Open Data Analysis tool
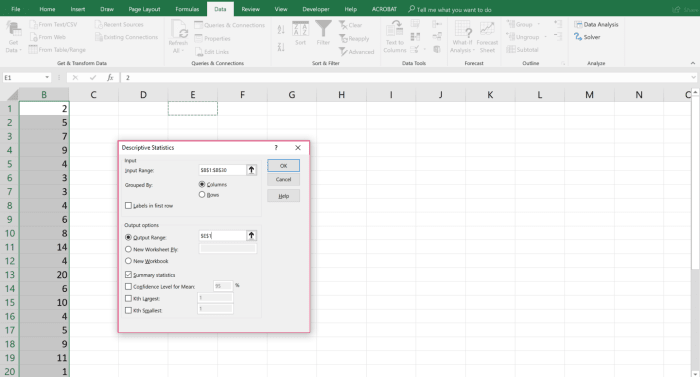 (596, 25)
